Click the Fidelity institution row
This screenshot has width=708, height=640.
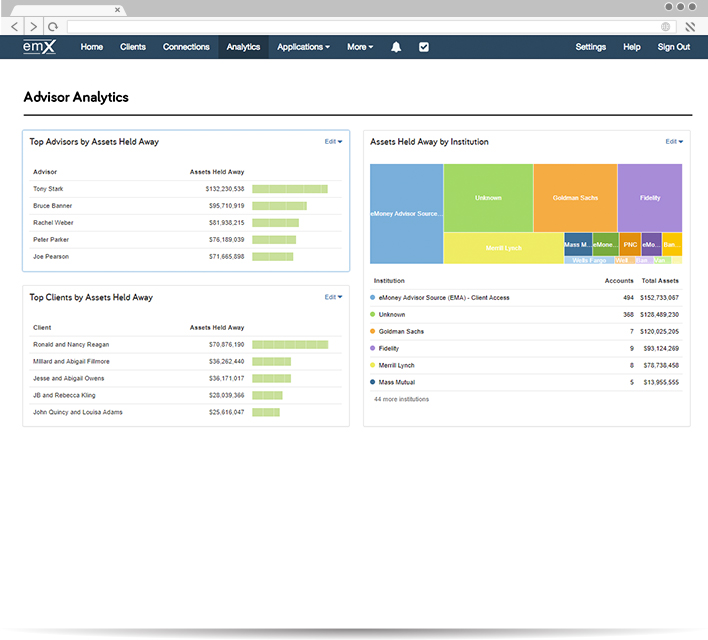526,348
